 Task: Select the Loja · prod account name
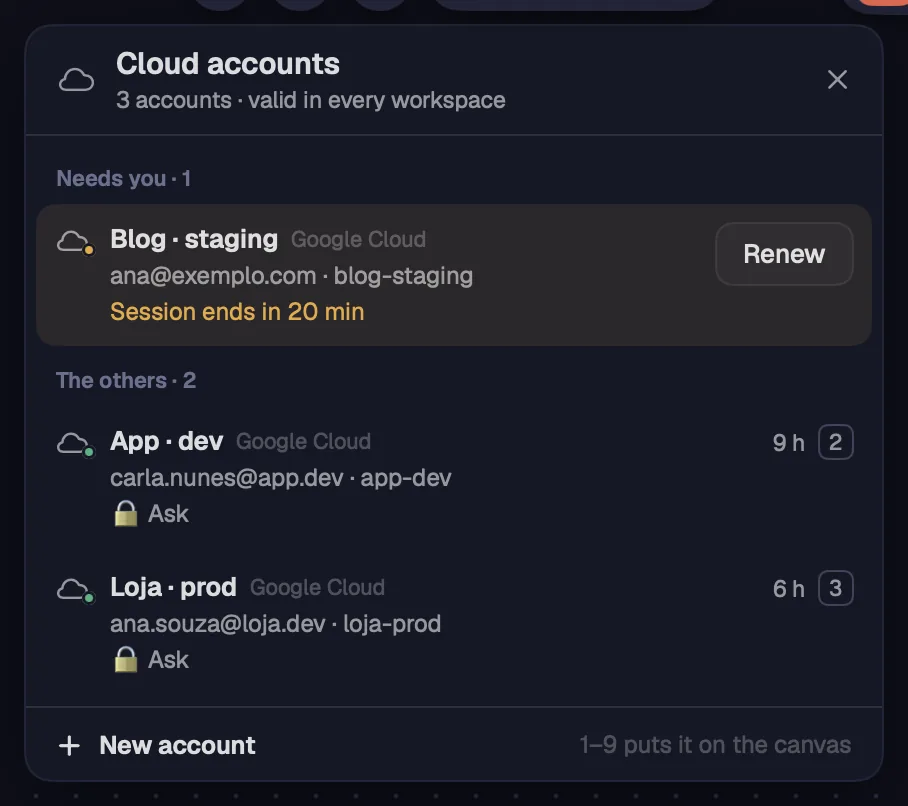(x=174, y=587)
